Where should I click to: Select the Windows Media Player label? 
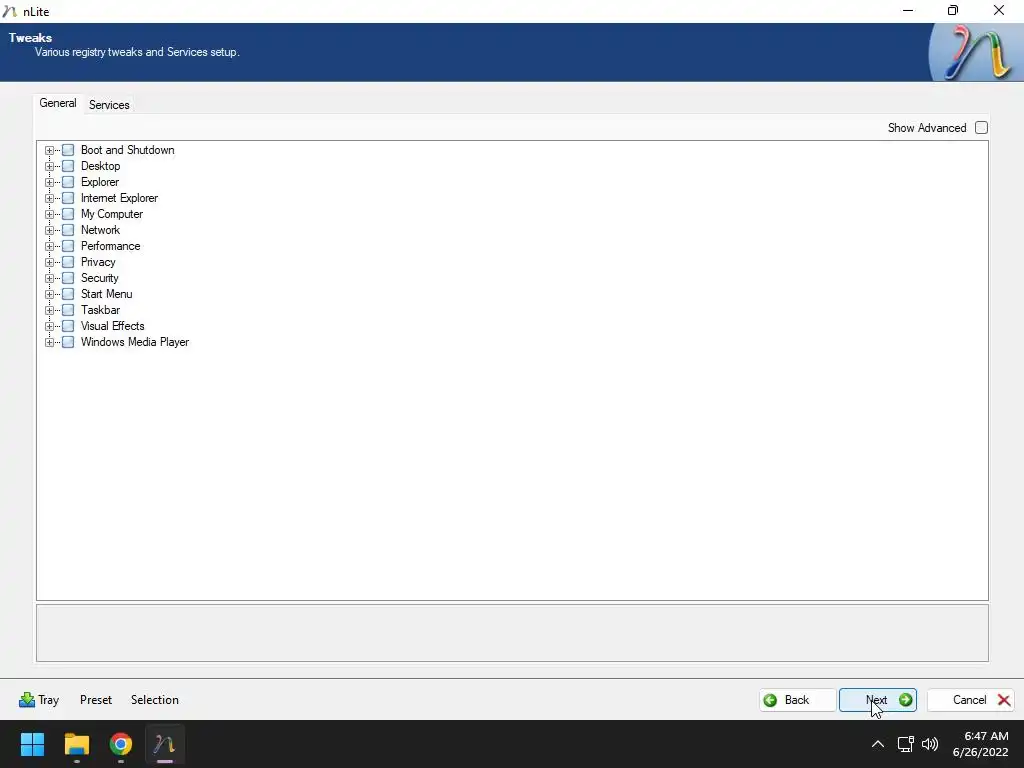pos(135,342)
